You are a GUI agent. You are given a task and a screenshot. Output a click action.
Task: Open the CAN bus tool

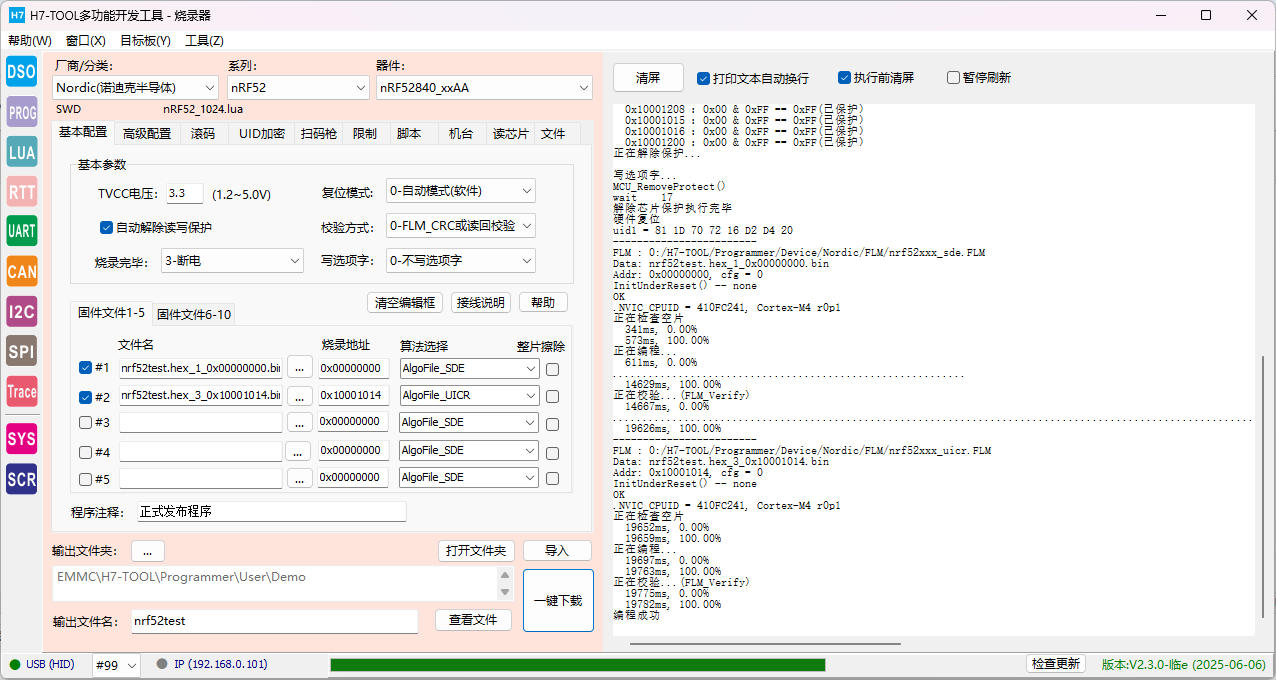[22, 271]
